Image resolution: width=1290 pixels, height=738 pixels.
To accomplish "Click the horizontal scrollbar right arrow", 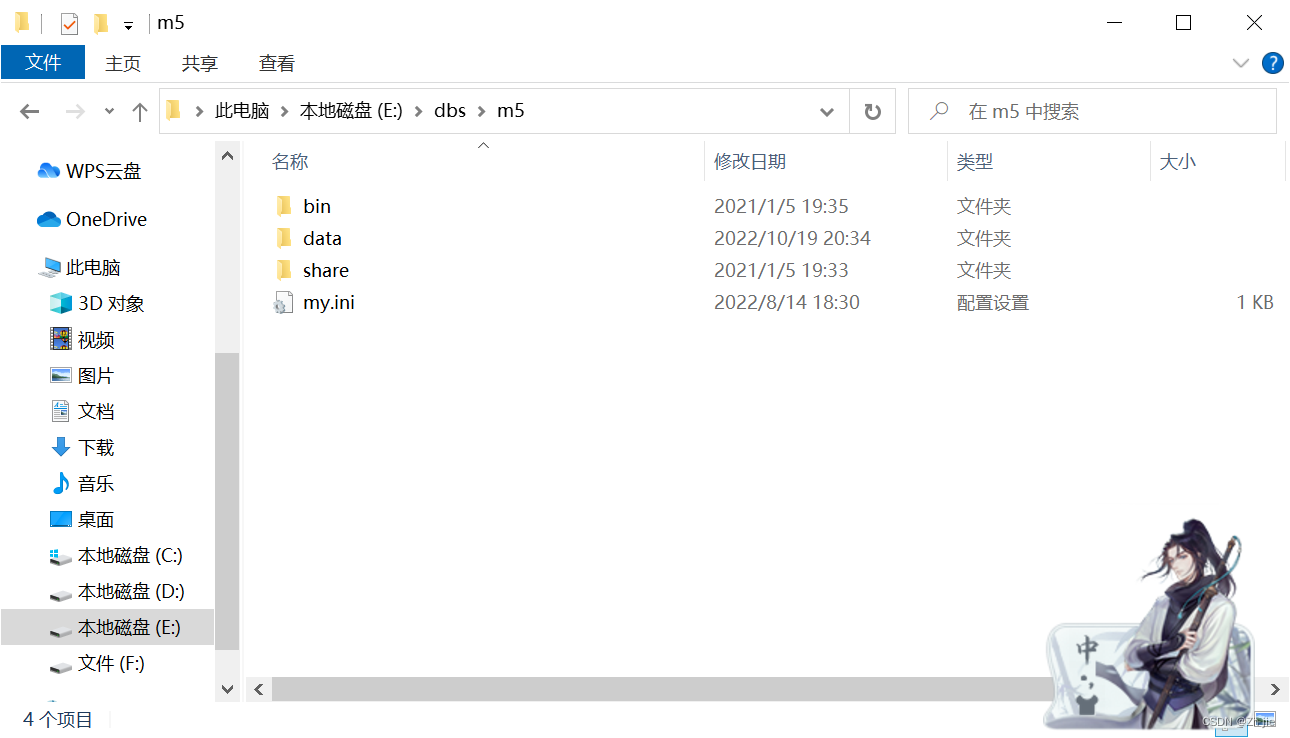I will [1274, 689].
